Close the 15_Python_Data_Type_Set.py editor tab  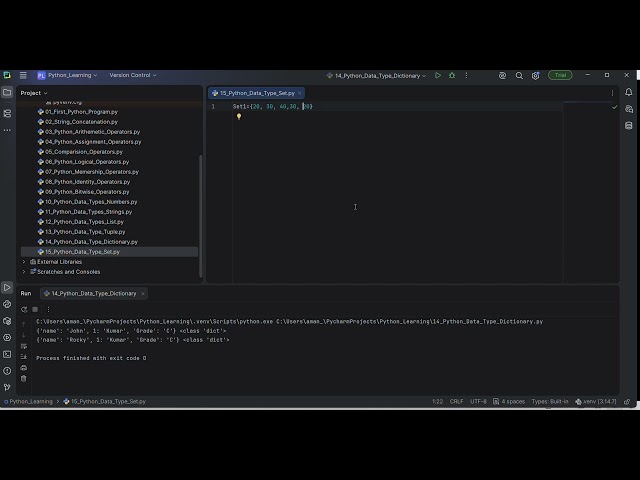(x=300, y=93)
